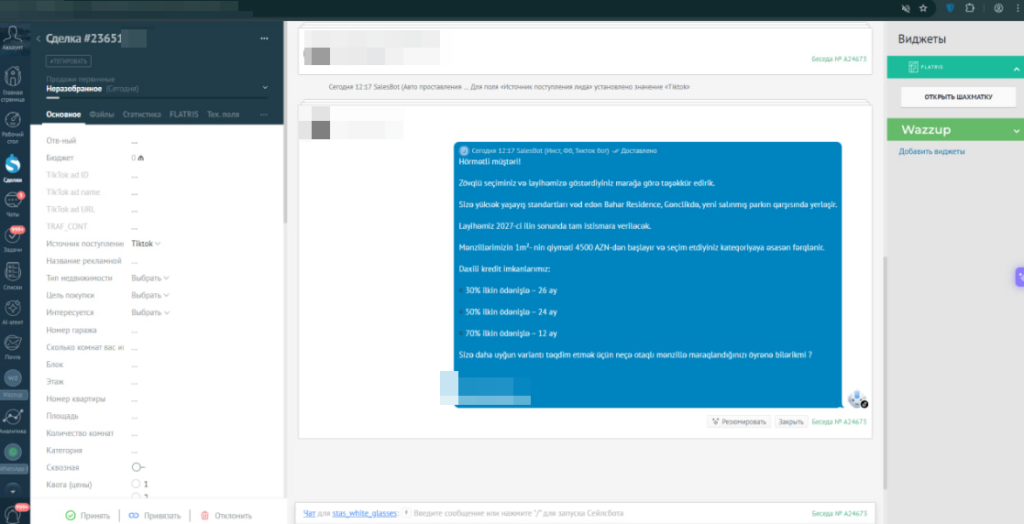Expand the pipeline stage Неразобранное selector
The height and width of the screenshot is (524, 1024).
click(x=156, y=88)
